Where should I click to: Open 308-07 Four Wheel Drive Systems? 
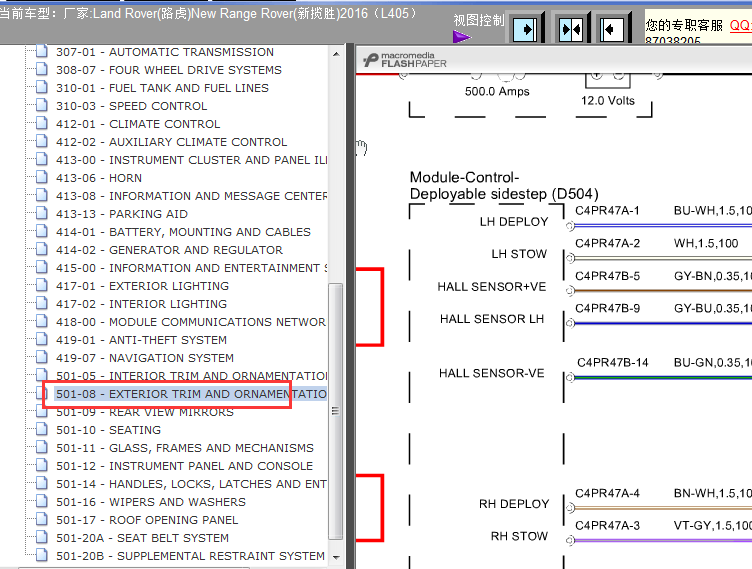coord(169,70)
